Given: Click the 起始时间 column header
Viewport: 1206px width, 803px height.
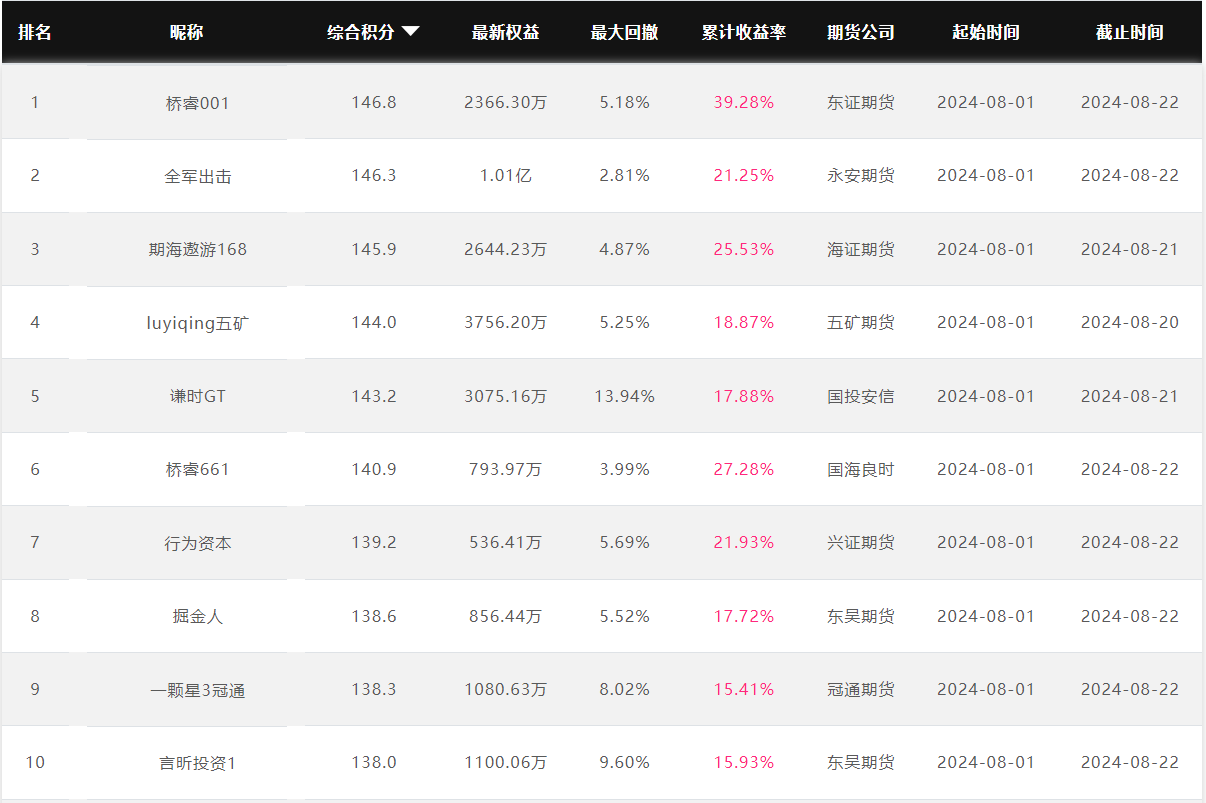Looking at the screenshot, I should coord(986,32).
